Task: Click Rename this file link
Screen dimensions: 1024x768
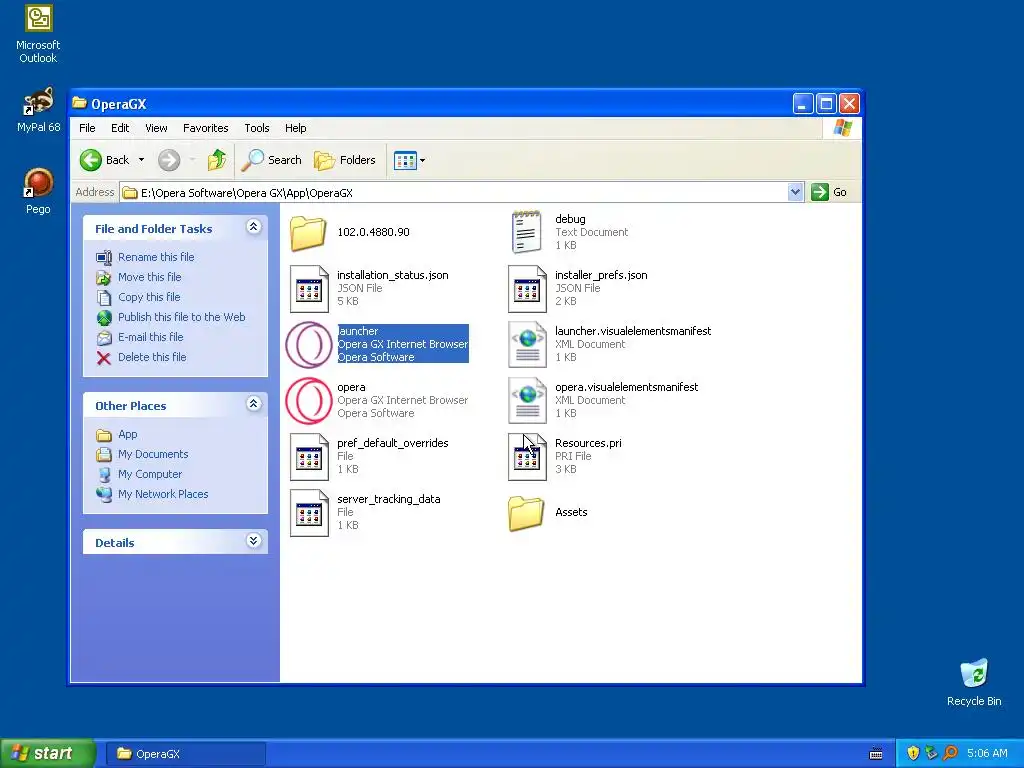Action: click(x=156, y=257)
